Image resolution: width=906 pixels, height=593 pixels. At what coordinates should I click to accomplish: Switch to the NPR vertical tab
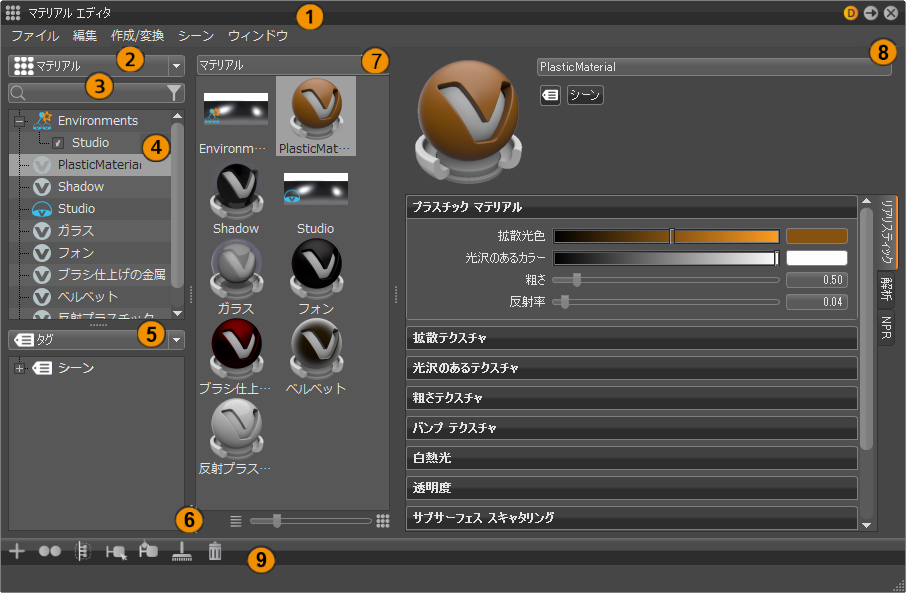pyautogui.click(x=886, y=327)
